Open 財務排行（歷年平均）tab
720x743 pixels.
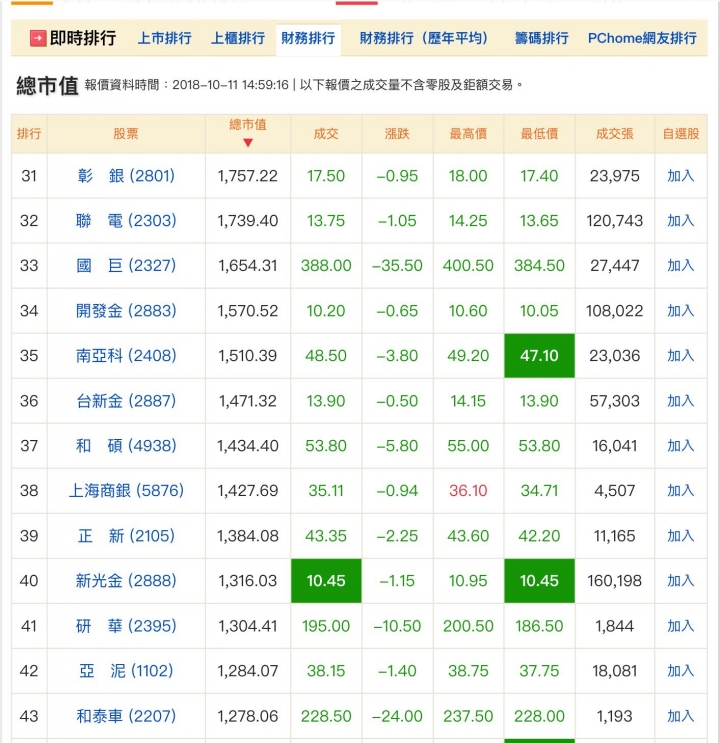click(424, 38)
